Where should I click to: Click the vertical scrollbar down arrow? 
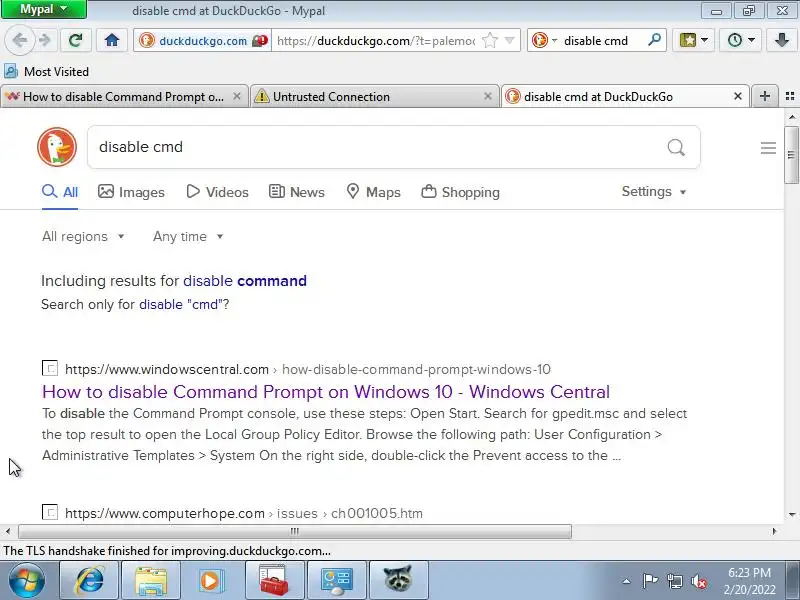click(791, 514)
